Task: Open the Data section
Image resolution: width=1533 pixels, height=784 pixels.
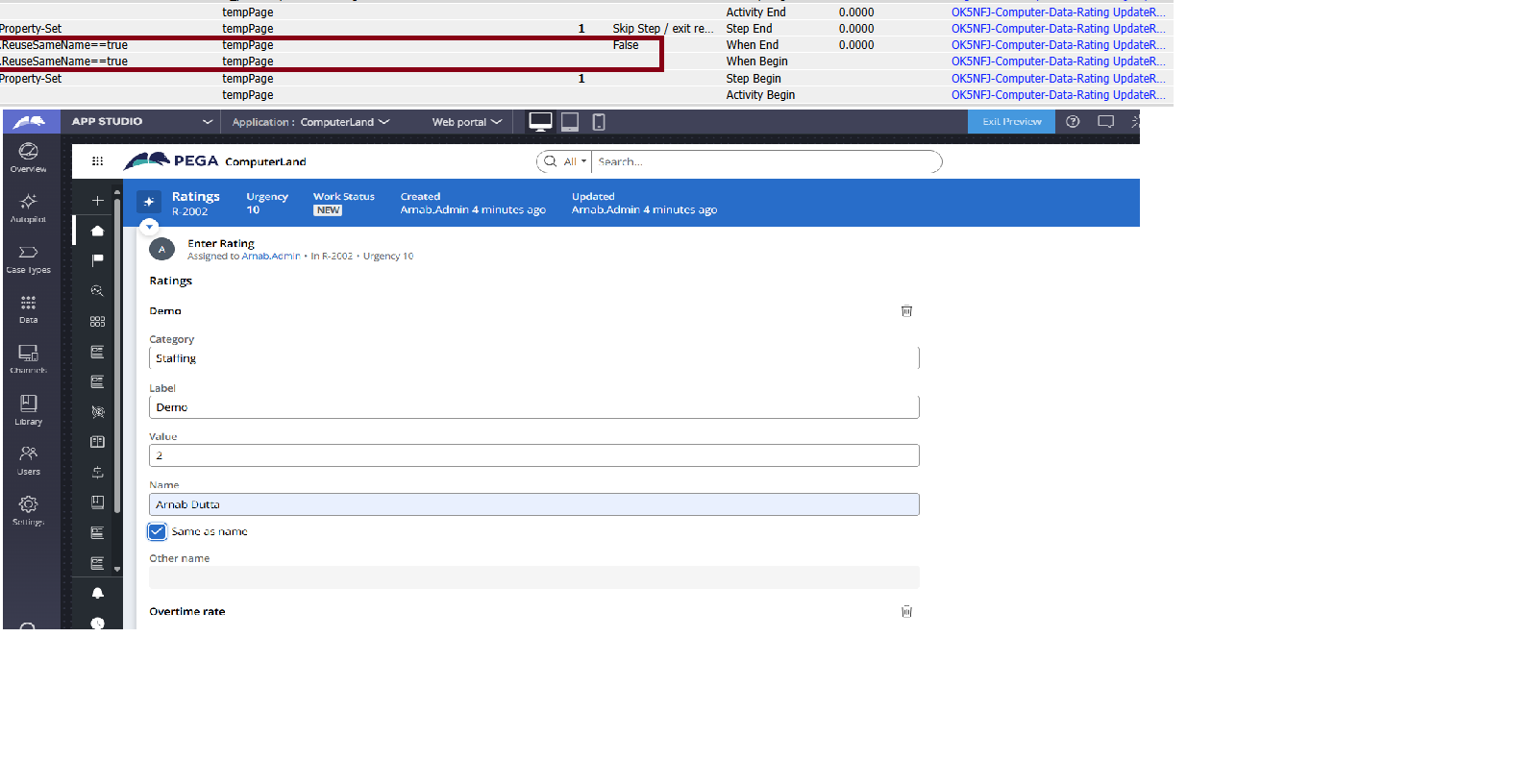Action: click(29, 308)
